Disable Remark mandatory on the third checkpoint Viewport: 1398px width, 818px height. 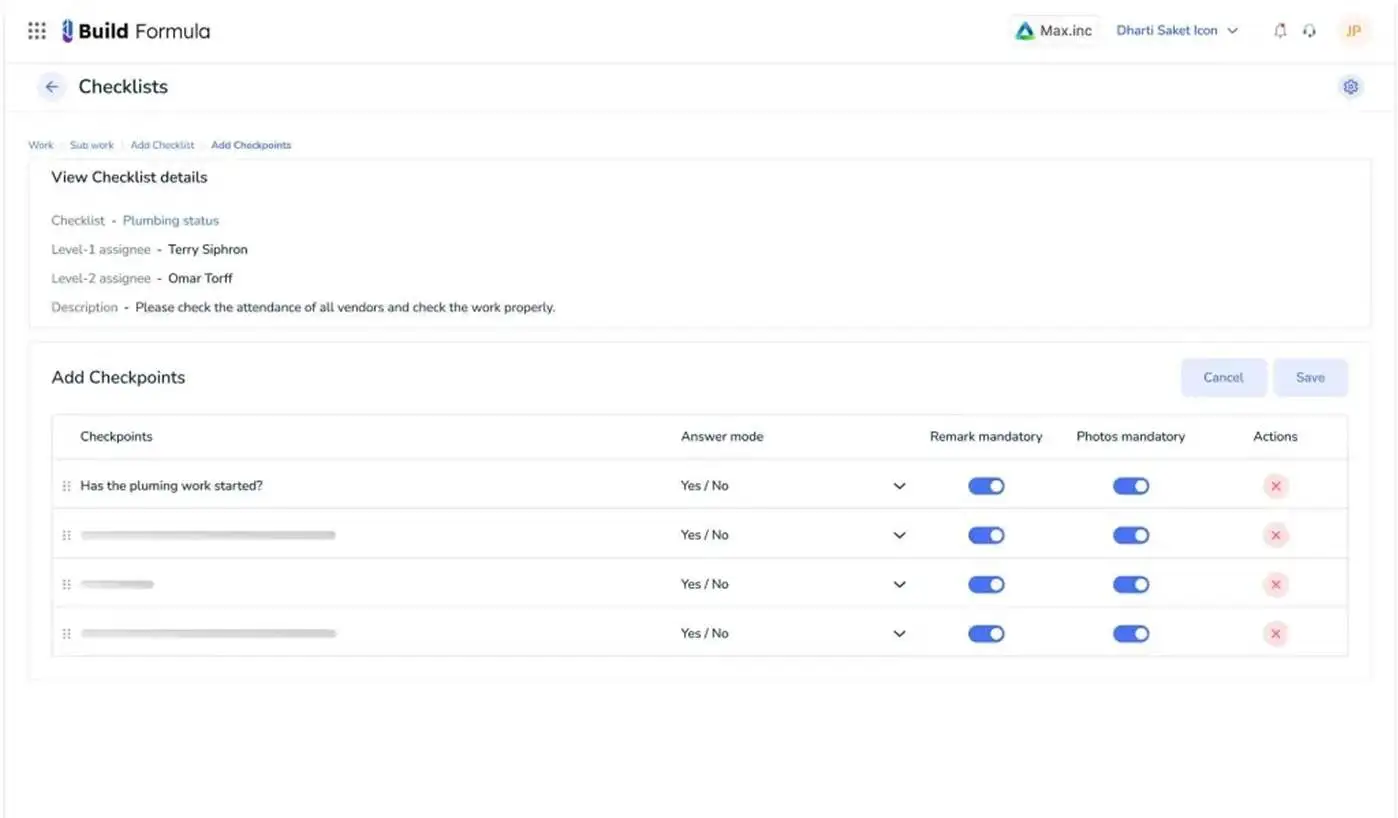pos(985,584)
